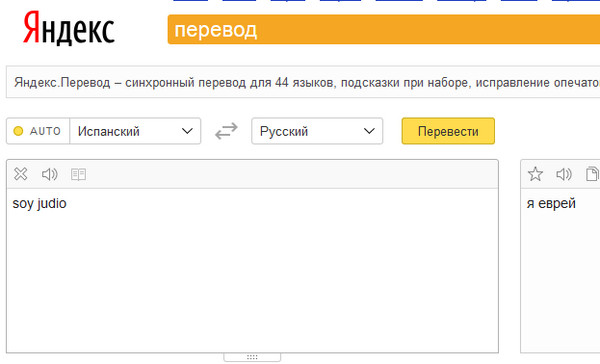Copy translation with the document icon

[592, 174]
